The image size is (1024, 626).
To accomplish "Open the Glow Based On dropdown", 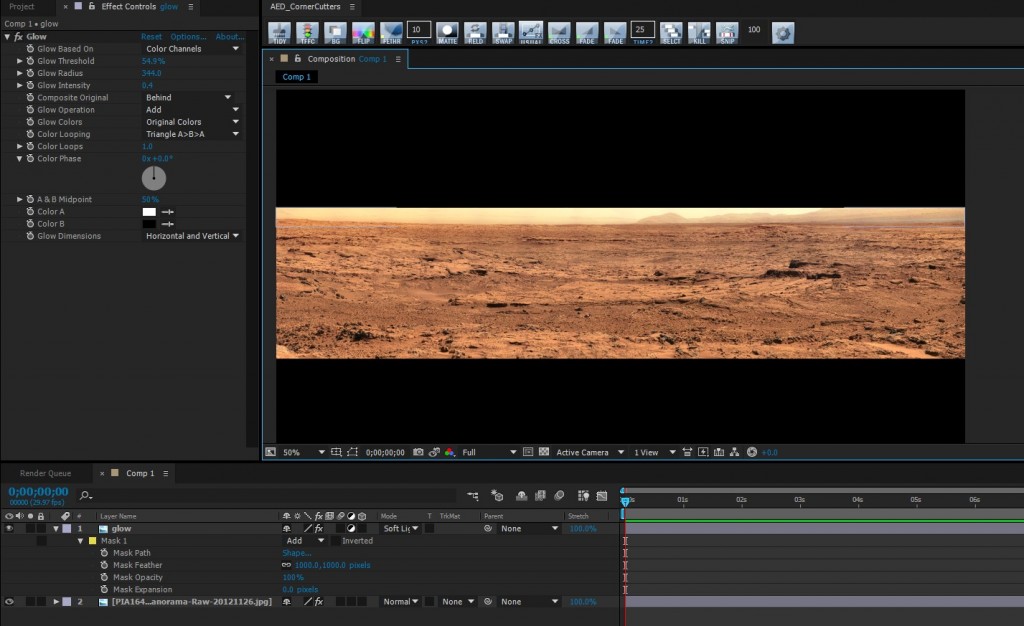I will [x=192, y=48].
